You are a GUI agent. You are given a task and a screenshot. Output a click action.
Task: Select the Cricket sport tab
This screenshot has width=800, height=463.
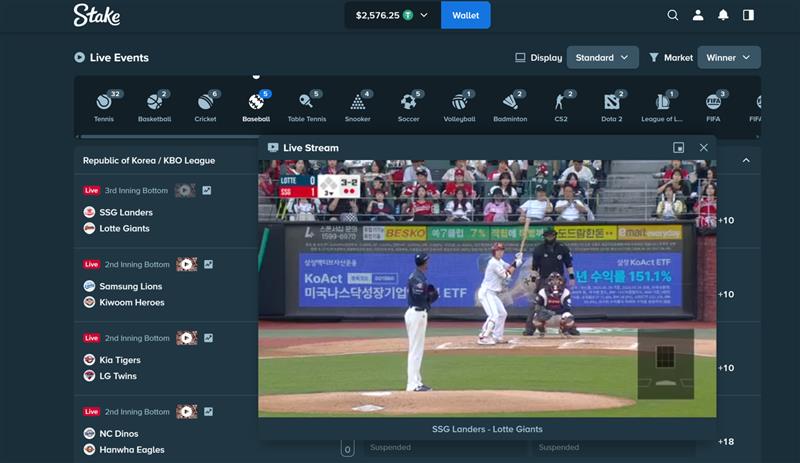[205, 106]
